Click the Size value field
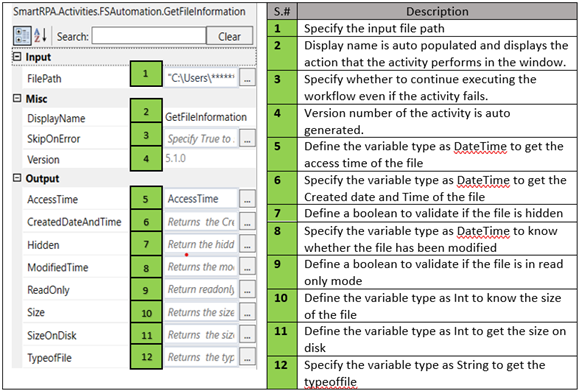 coord(201,312)
